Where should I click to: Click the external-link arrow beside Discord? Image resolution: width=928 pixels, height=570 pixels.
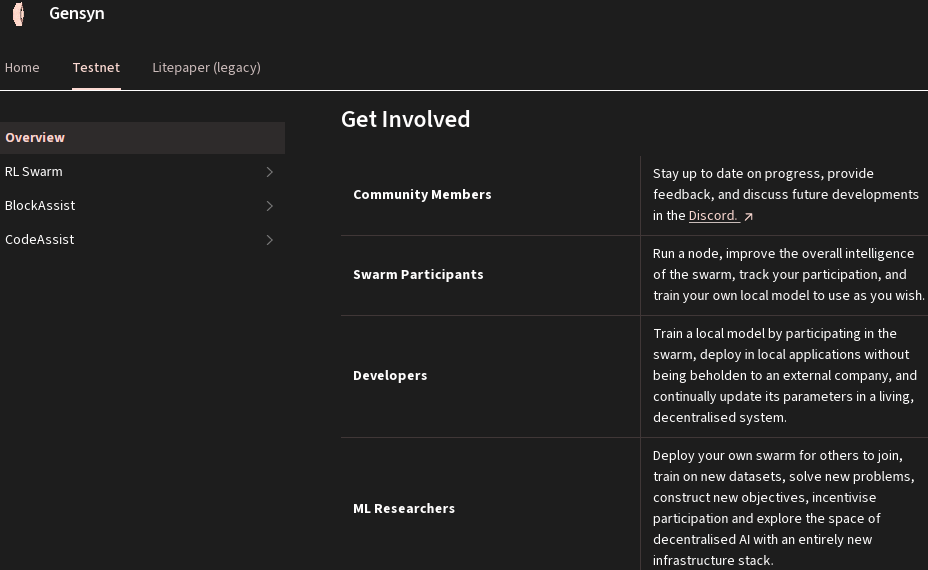coord(748,216)
